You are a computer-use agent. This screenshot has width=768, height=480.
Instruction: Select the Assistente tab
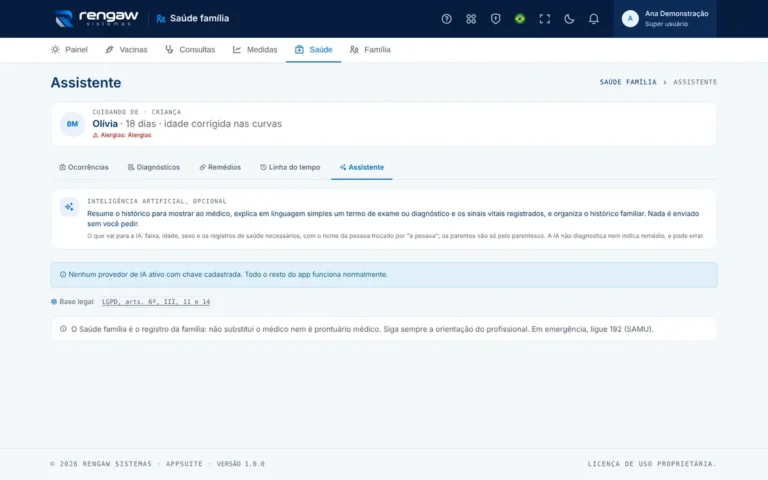click(361, 168)
